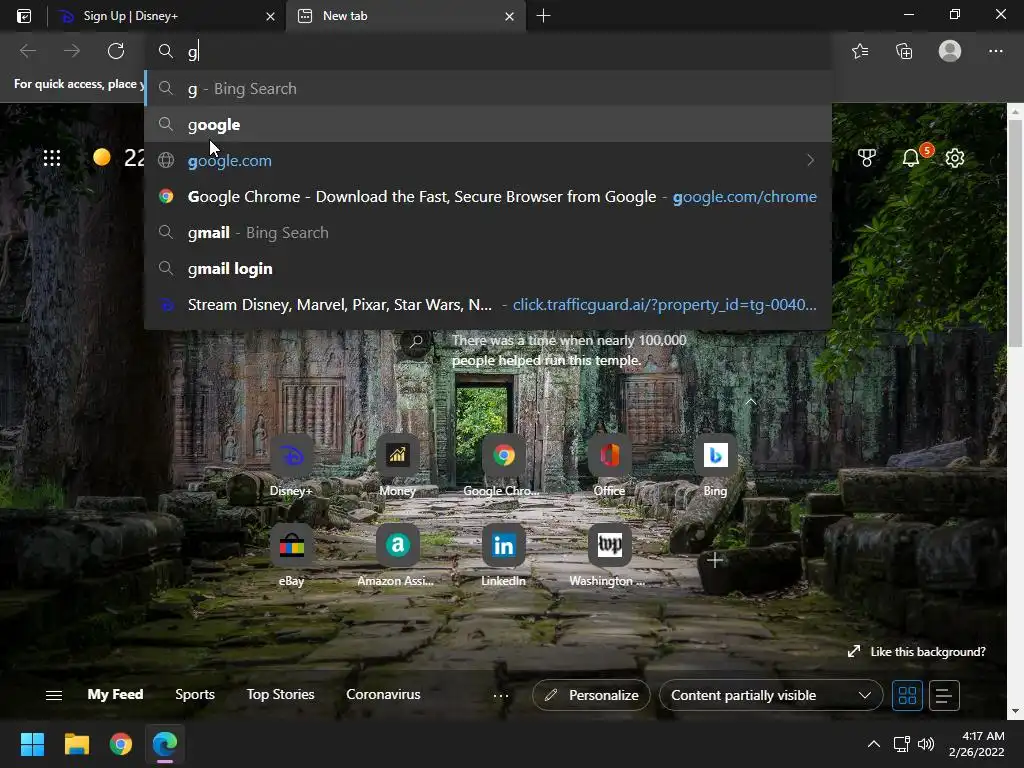Reload the page with refresh icon

[x=116, y=51]
